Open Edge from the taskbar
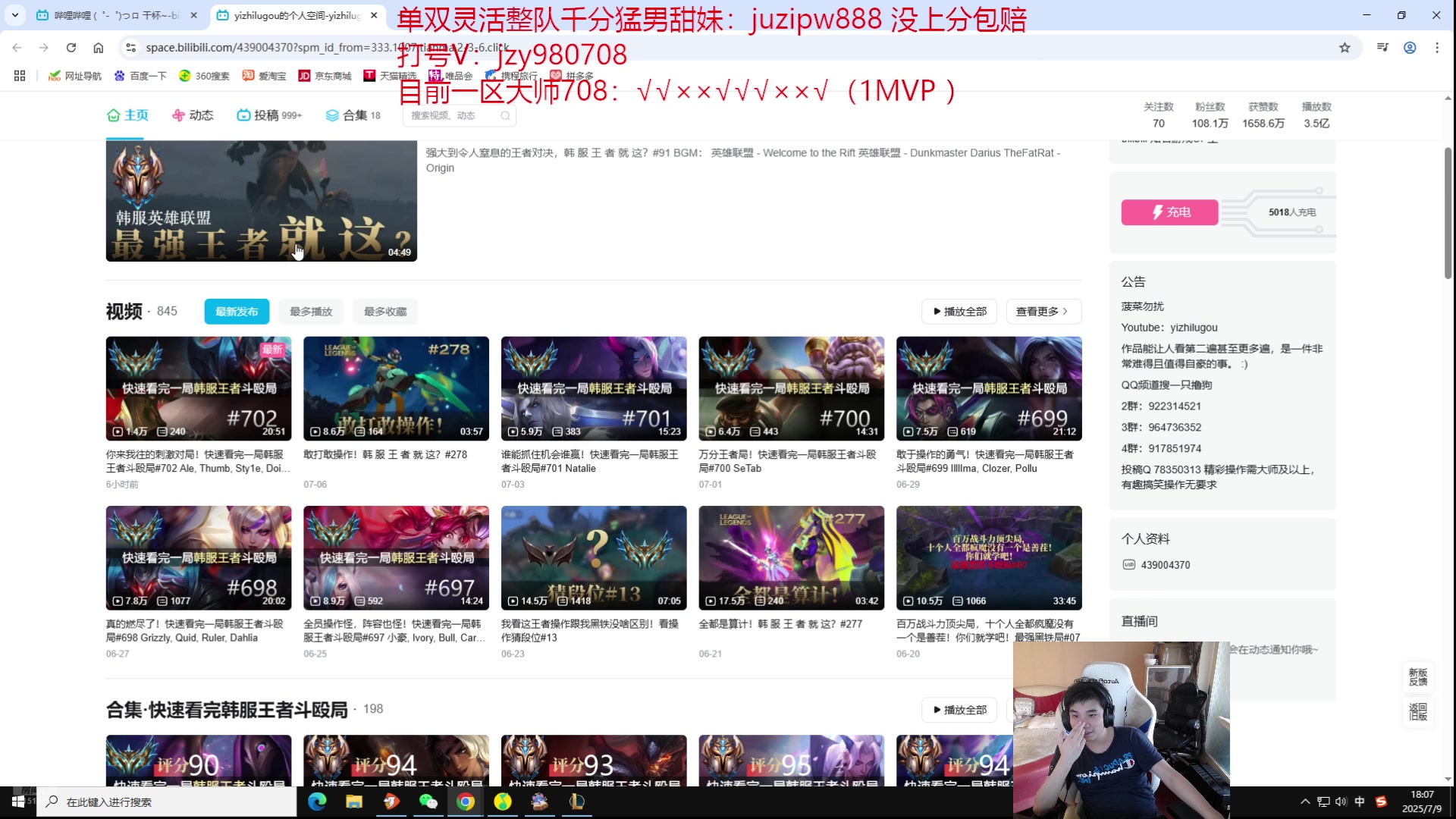Image resolution: width=1456 pixels, height=819 pixels. point(317,802)
